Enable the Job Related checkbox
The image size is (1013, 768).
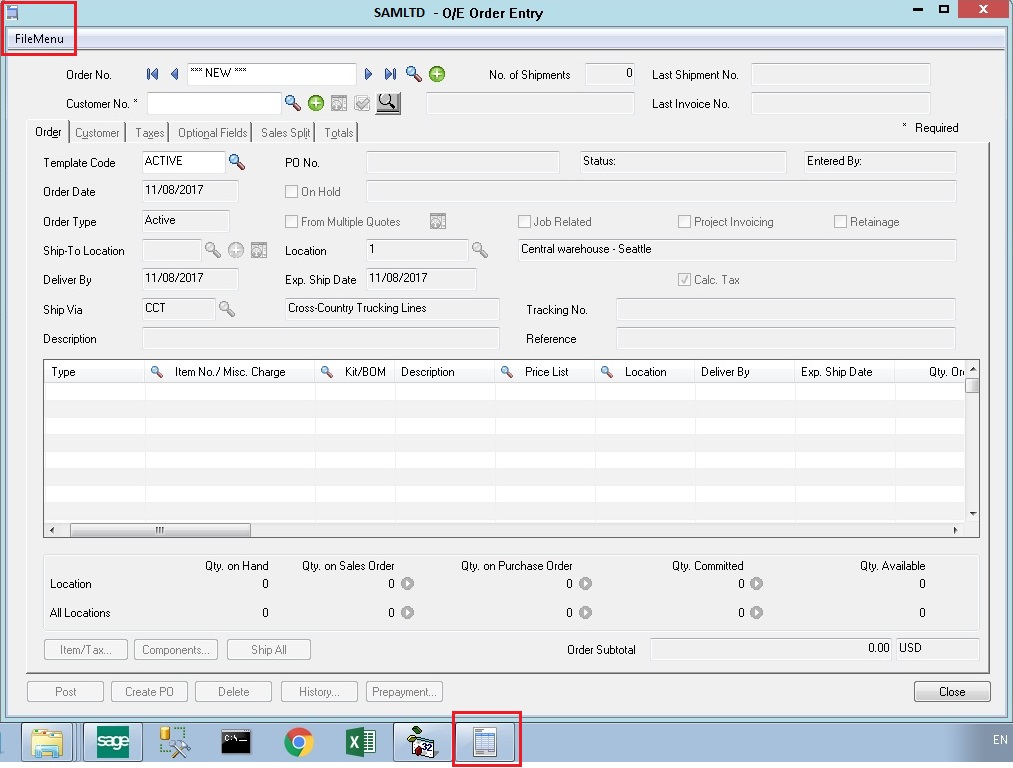pyautogui.click(x=525, y=222)
